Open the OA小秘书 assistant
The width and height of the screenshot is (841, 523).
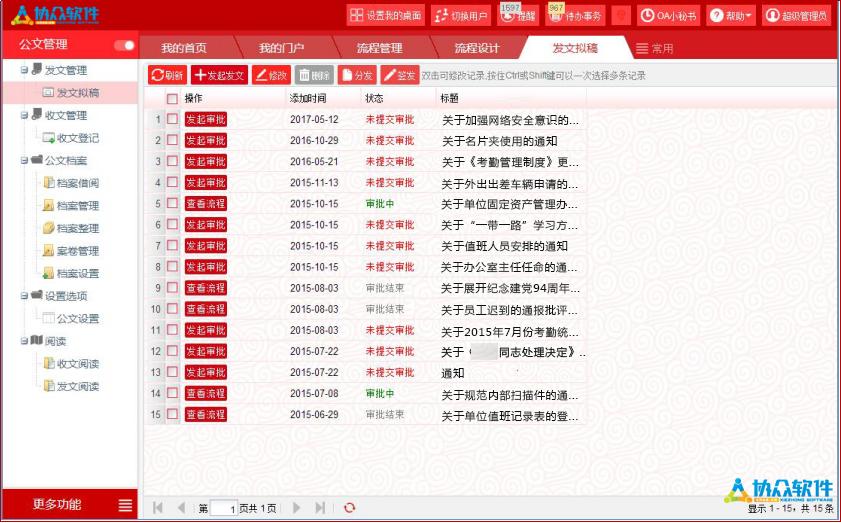tap(669, 16)
